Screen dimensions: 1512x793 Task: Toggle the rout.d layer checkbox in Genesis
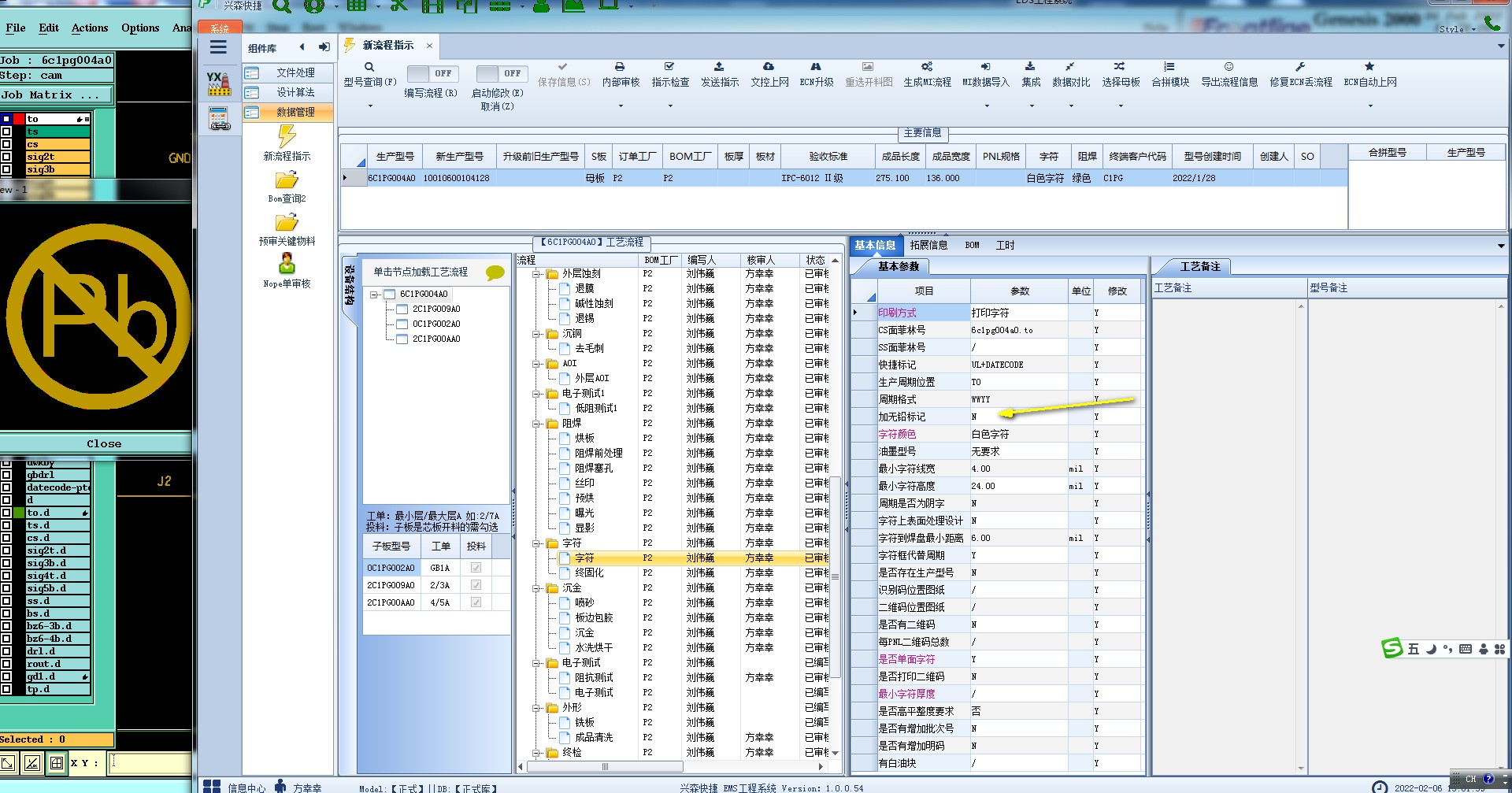click(6, 664)
